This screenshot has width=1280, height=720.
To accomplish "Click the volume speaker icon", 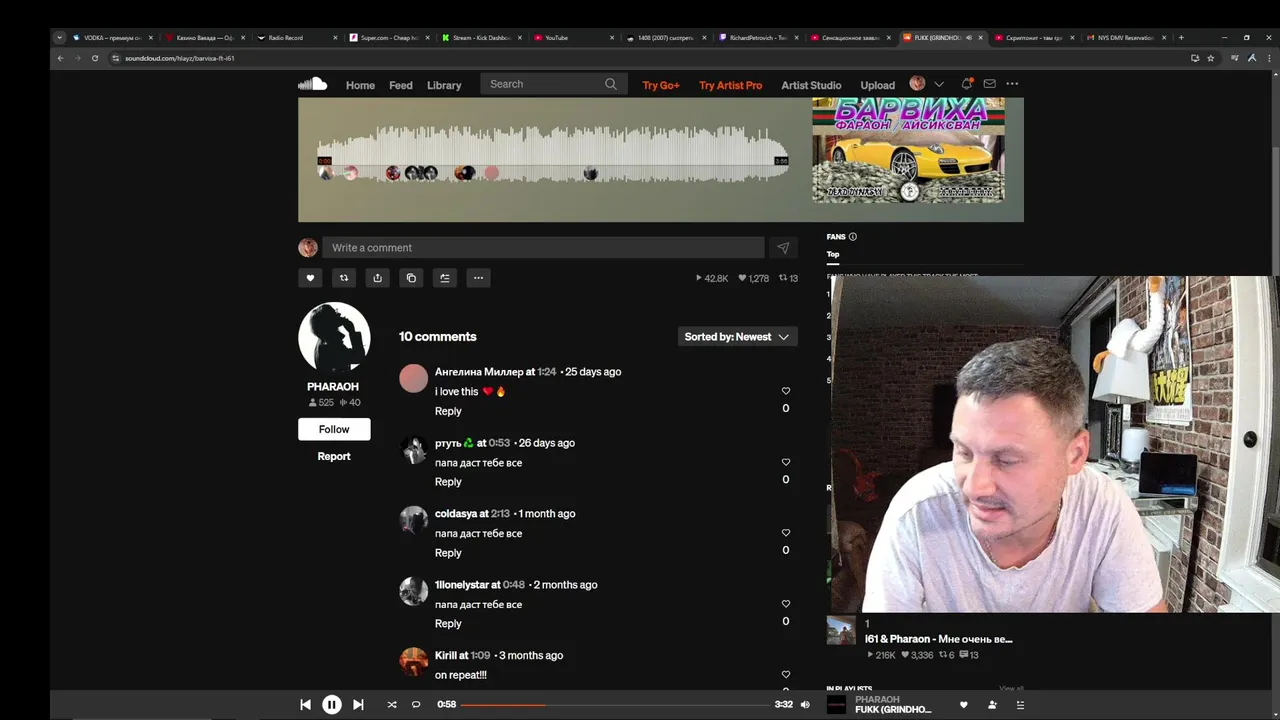I will point(807,705).
